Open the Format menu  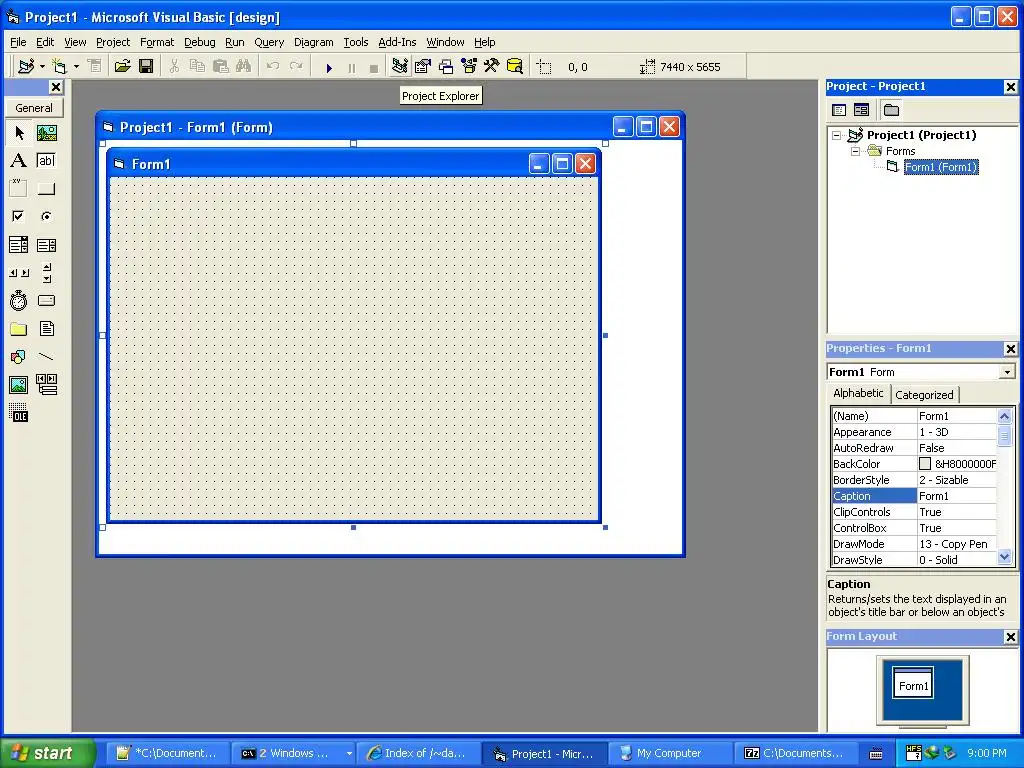tap(157, 42)
